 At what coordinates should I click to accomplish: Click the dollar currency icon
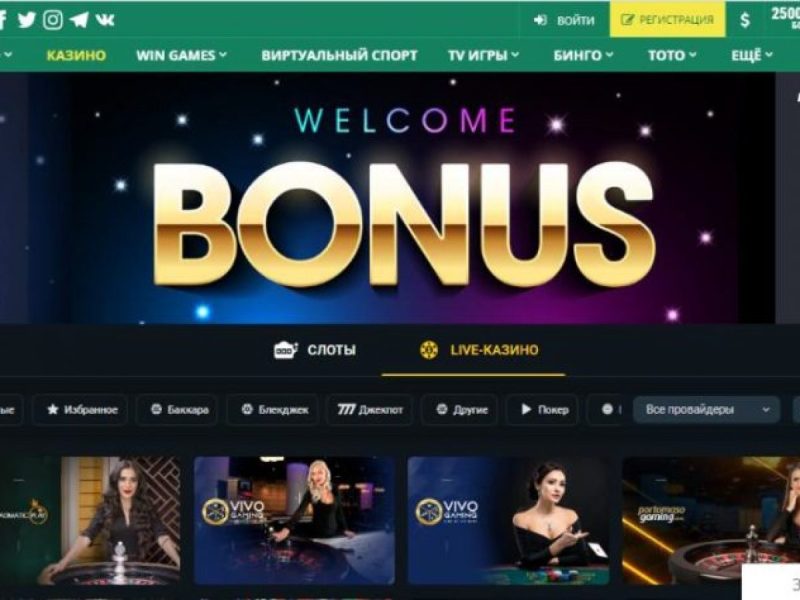pos(745,20)
